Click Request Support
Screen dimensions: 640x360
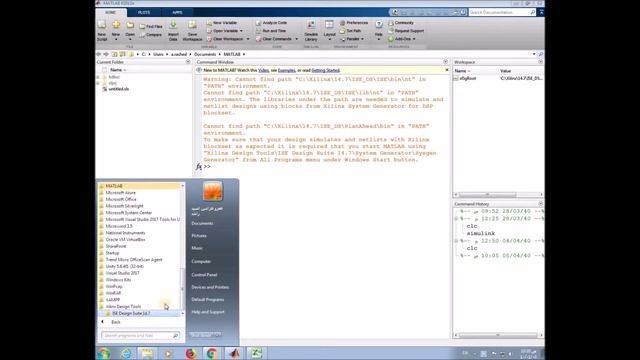(406, 31)
